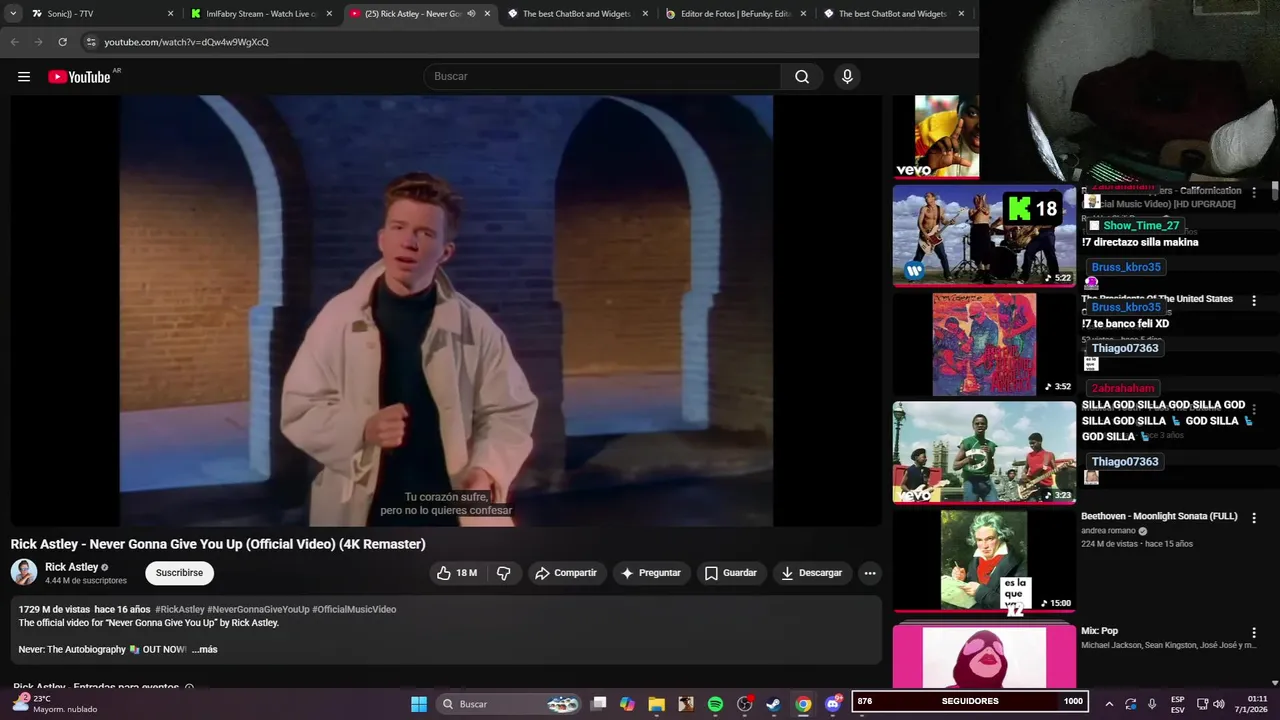
Task: Open Steam from the taskbar
Action: tap(773, 704)
